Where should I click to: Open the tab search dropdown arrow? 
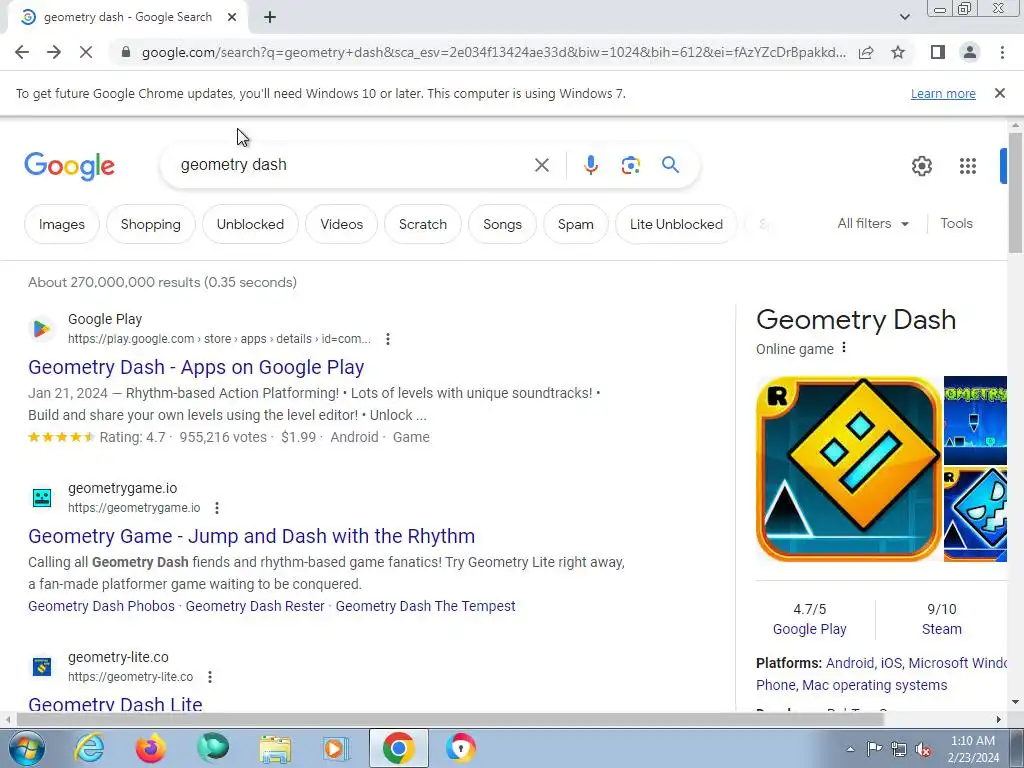(904, 17)
